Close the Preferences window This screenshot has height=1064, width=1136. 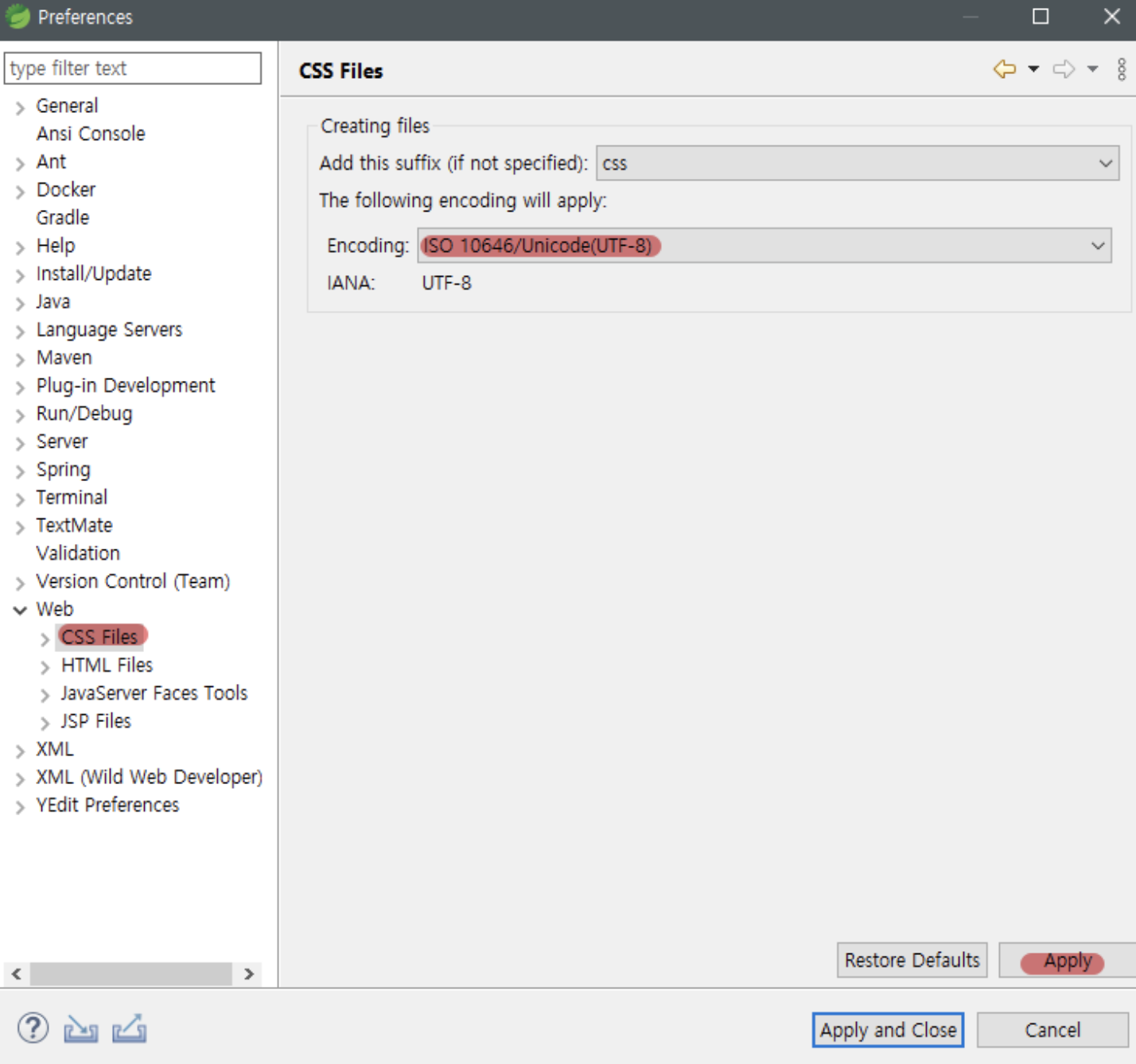point(1112,17)
